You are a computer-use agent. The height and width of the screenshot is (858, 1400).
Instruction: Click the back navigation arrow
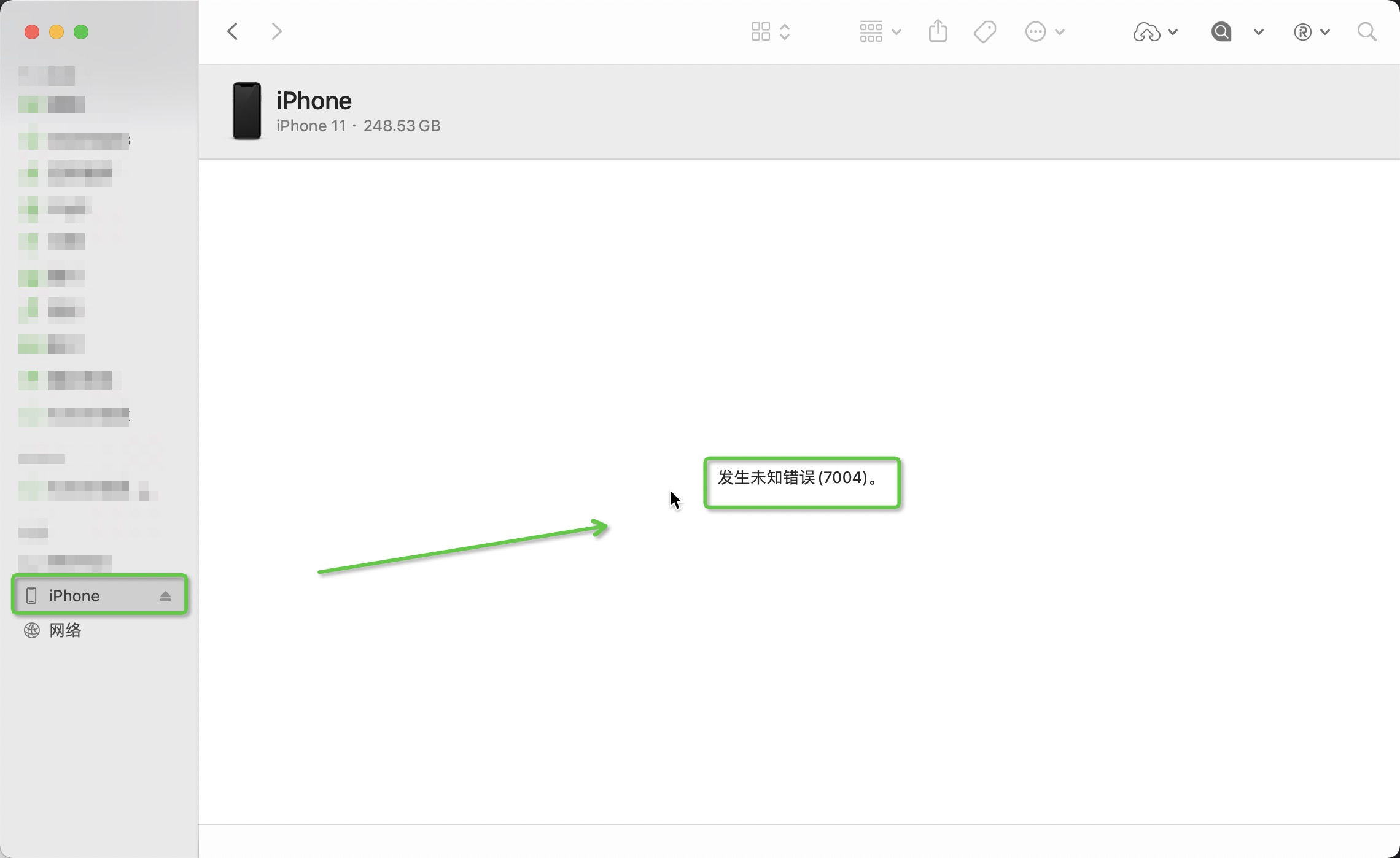233,31
